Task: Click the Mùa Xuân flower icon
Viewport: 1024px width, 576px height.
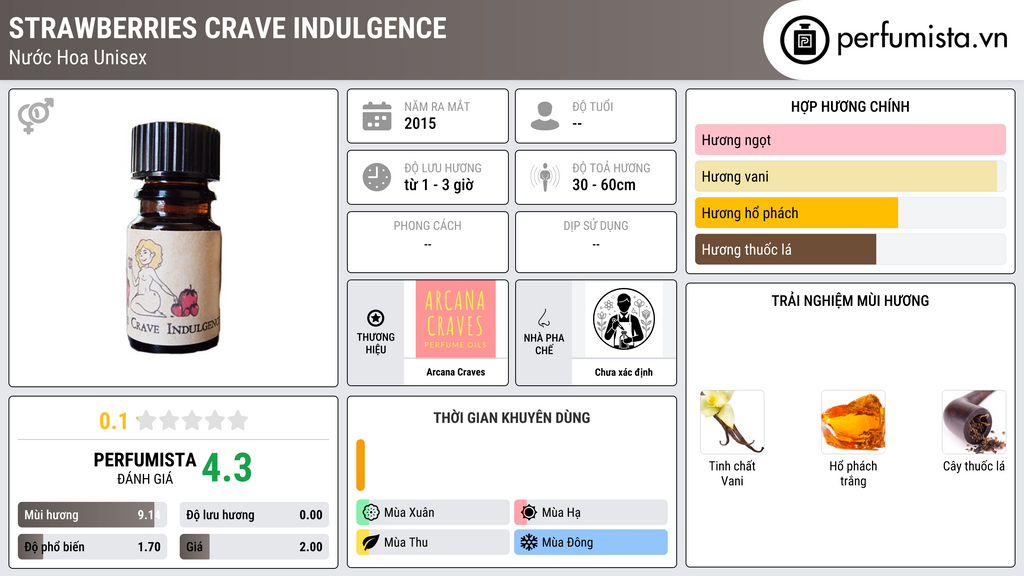Action: tap(371, 513)
